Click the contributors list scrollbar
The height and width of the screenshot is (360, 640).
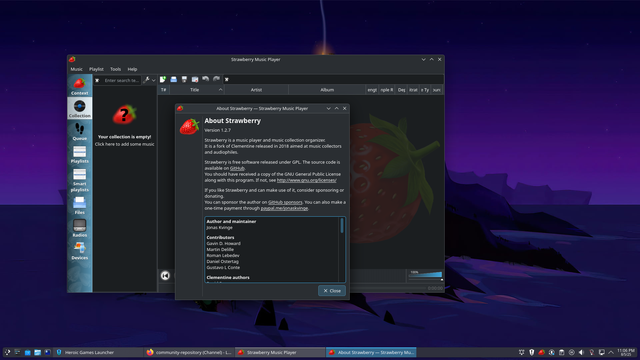pos(342,226)
